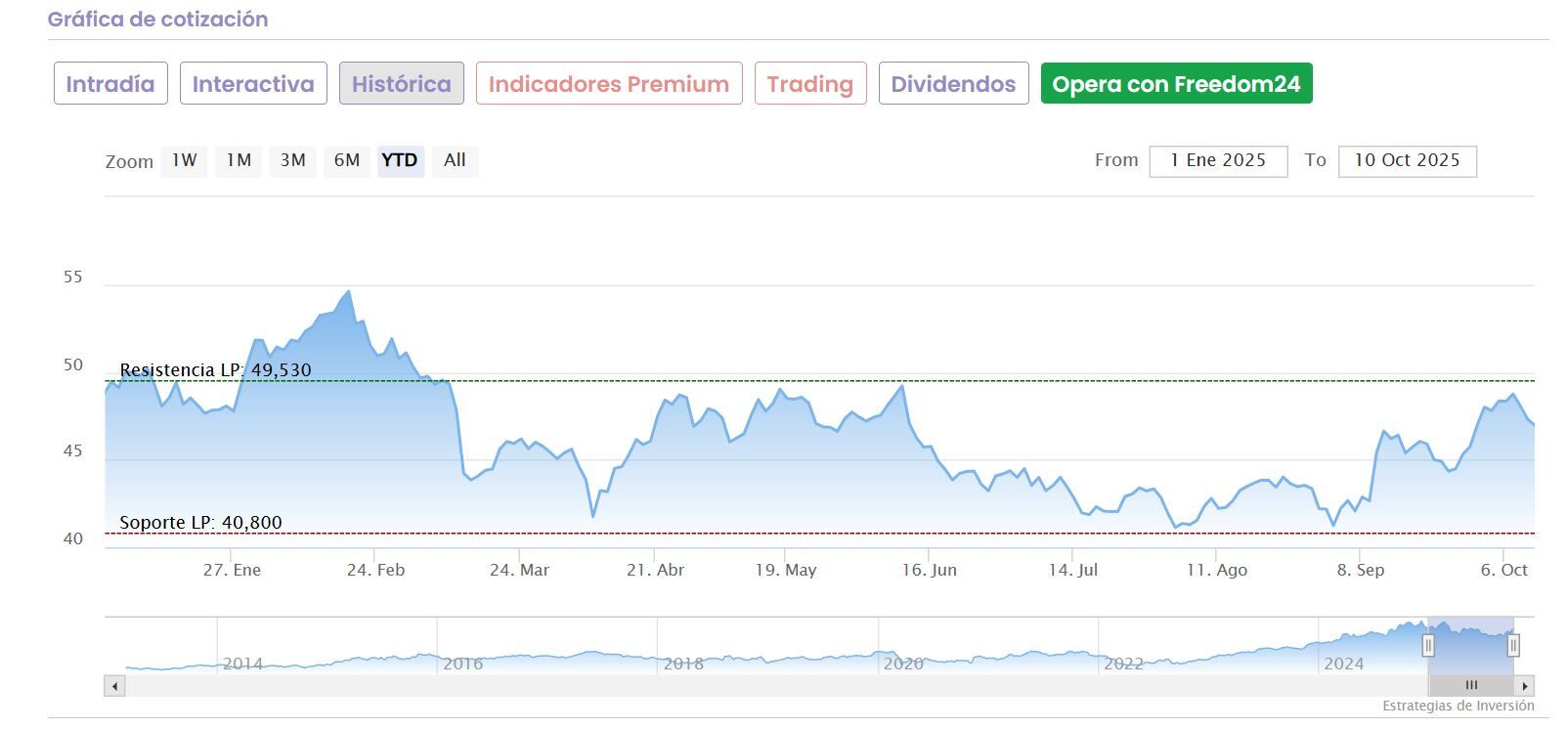
Task: Open Indicadores Premium tab
Action: click(x=609, y=84)
